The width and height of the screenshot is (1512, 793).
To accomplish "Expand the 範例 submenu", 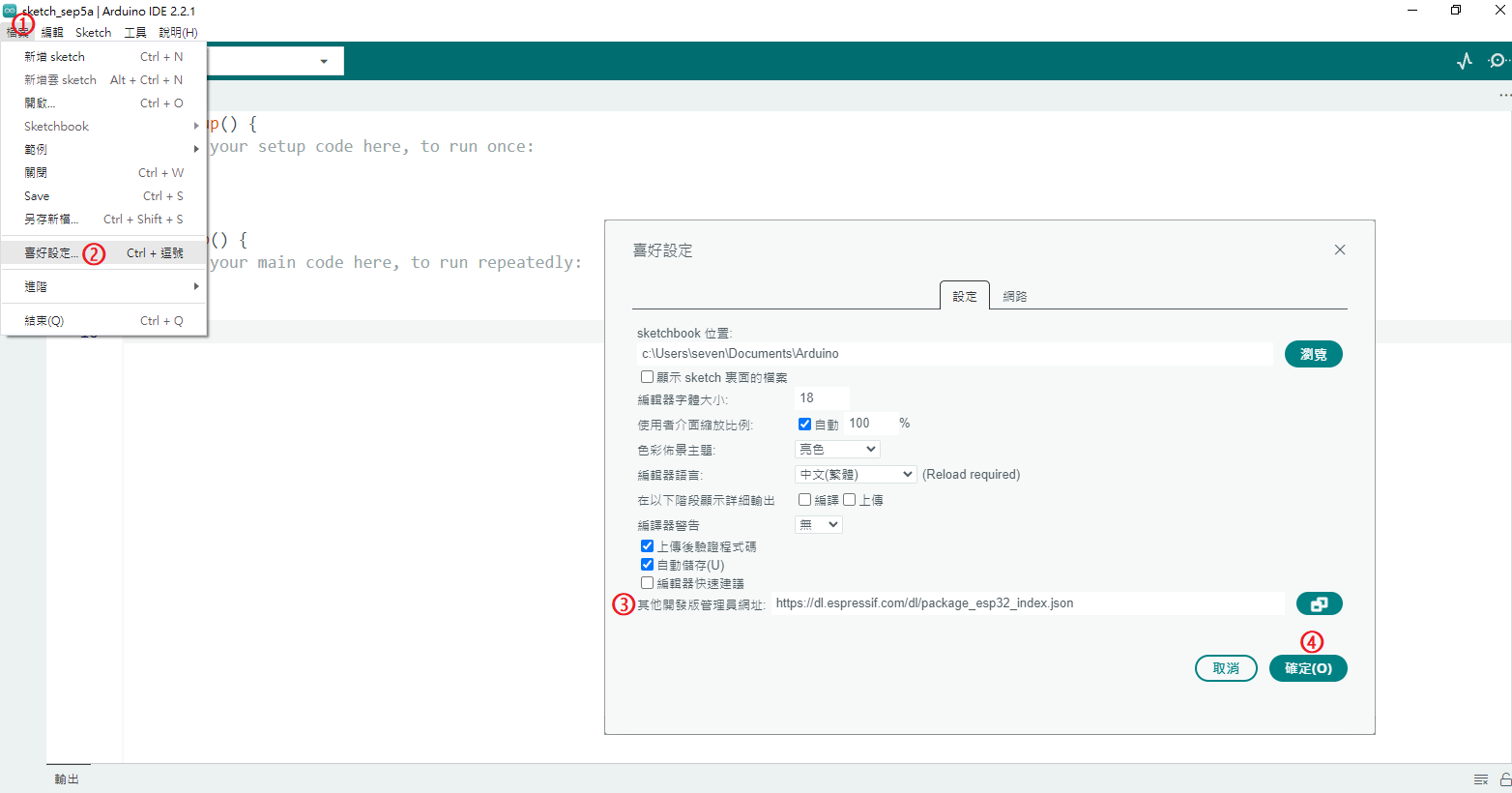I will click(104, 149).
